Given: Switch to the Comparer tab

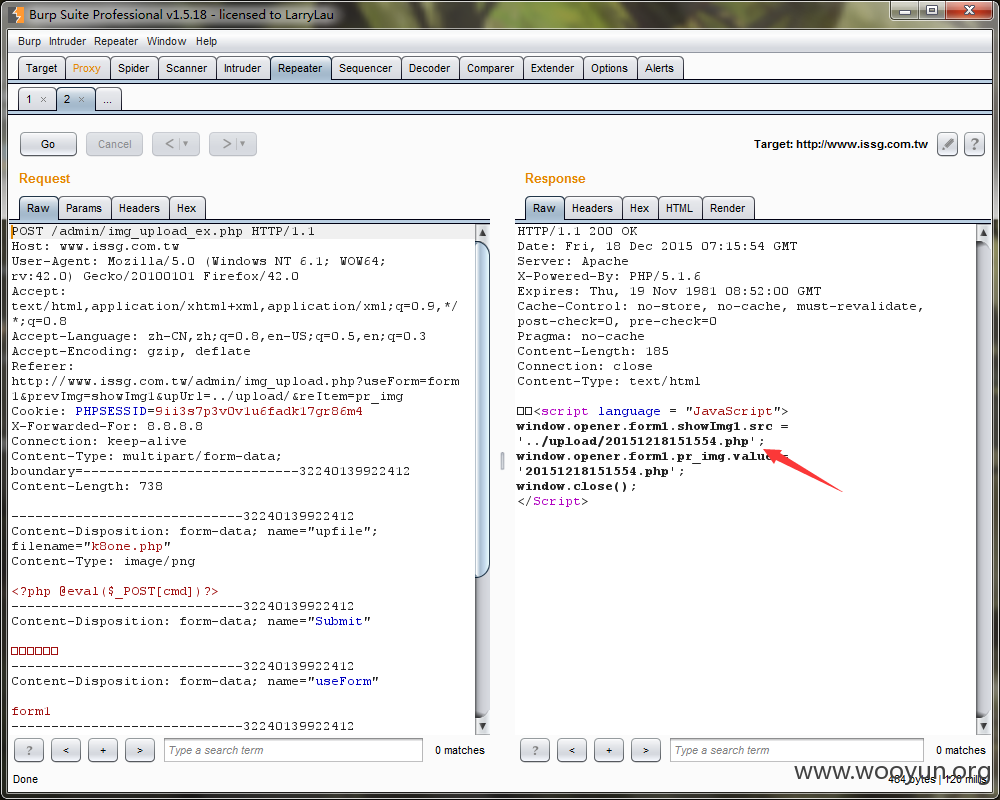Looking at the screenshot, I should (x=490, y=68).
